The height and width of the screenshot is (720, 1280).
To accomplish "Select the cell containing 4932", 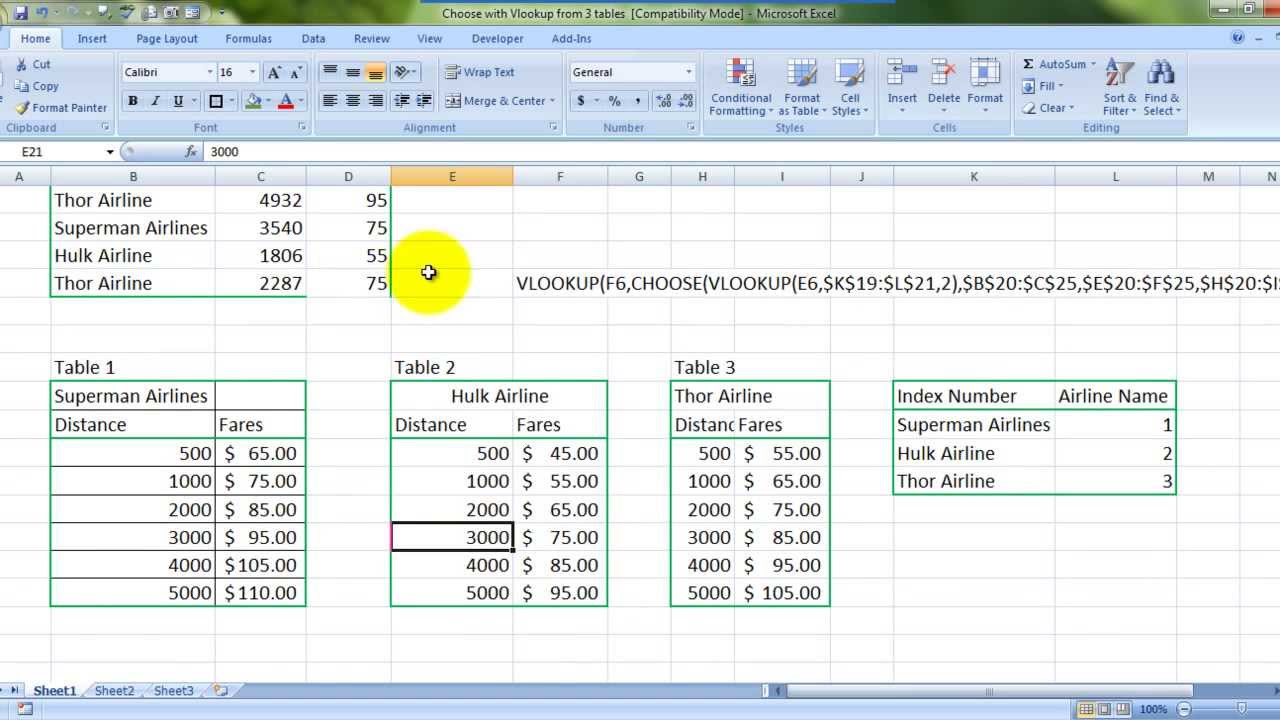I will coord(260,200).
